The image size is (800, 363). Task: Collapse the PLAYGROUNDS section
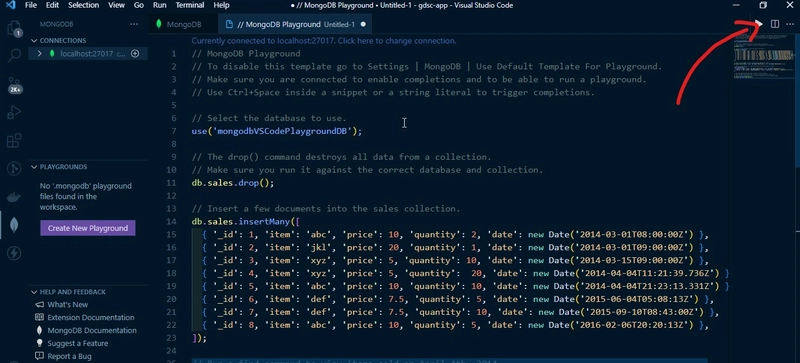(34, 167)
